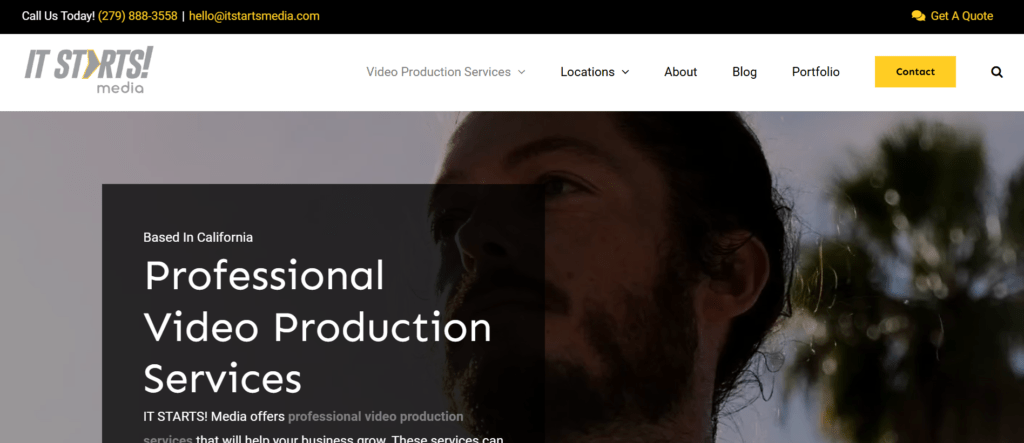Expand the Video Production Services chevron arrow

point(522,72)
